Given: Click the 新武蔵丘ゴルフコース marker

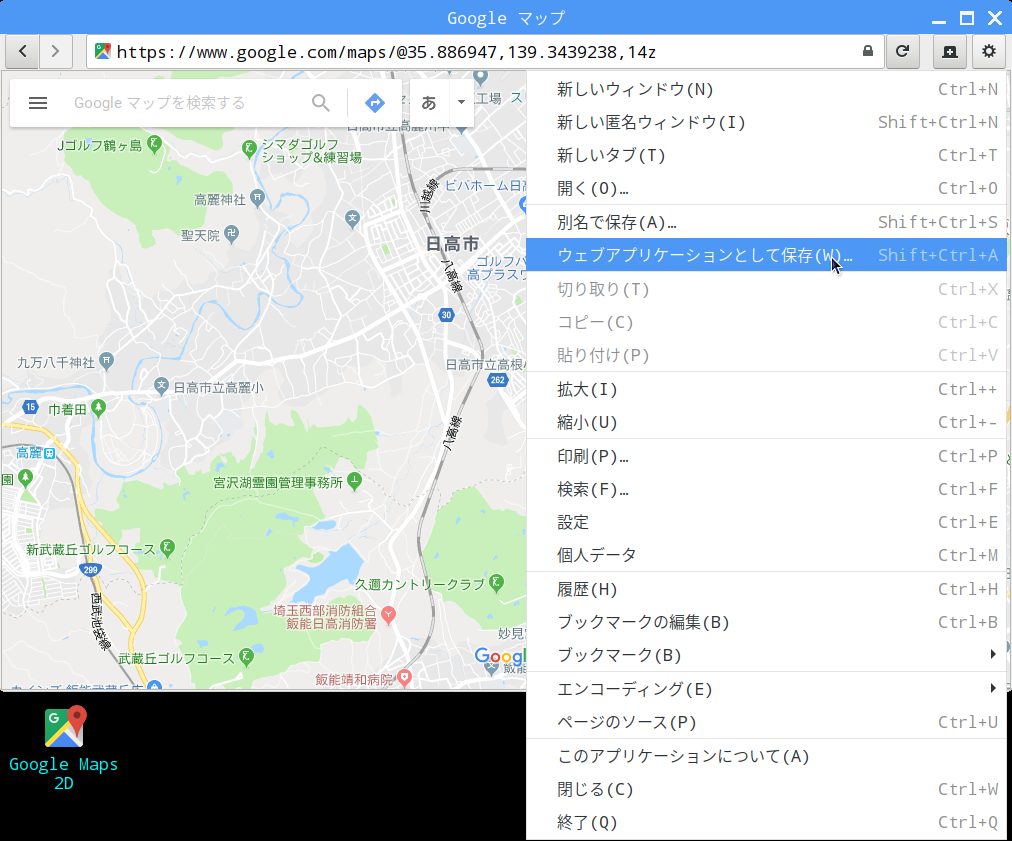Looking at the screenshot, I should (167, 549).
